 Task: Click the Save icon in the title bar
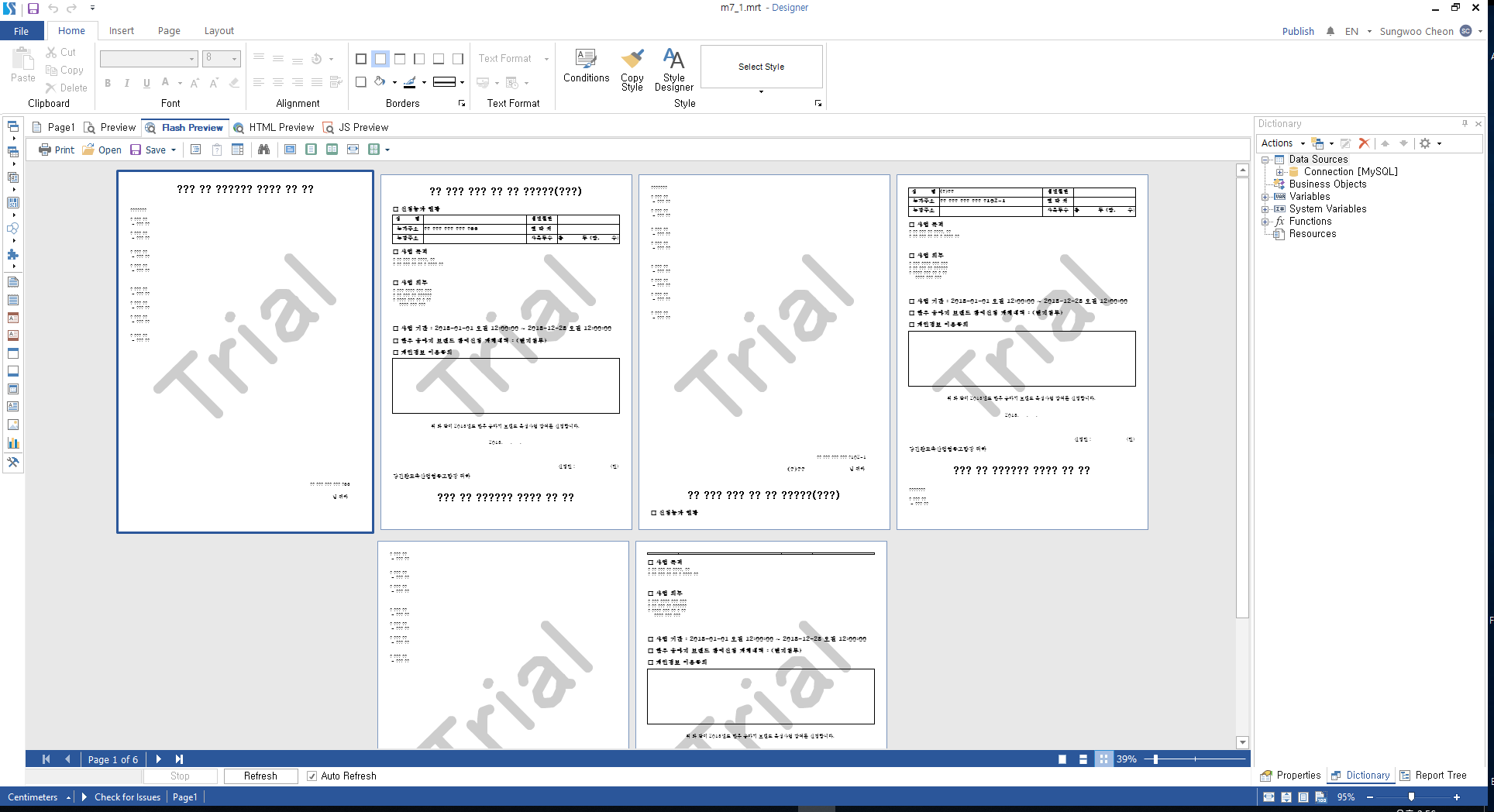[33, 9]
